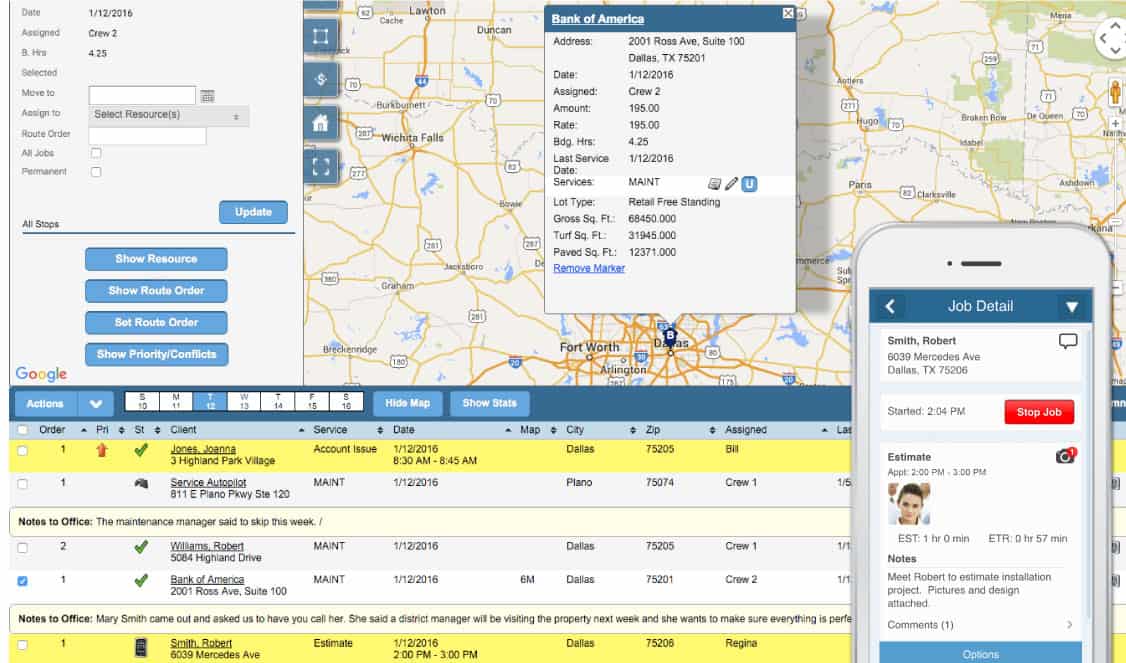
Task: Click the Update button
Action: (x=253, y=212)
